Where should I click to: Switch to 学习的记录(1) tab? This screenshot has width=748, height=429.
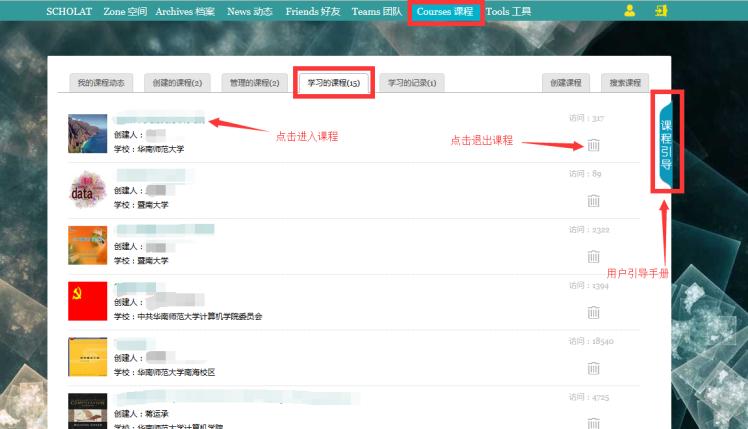click(412, 82)
